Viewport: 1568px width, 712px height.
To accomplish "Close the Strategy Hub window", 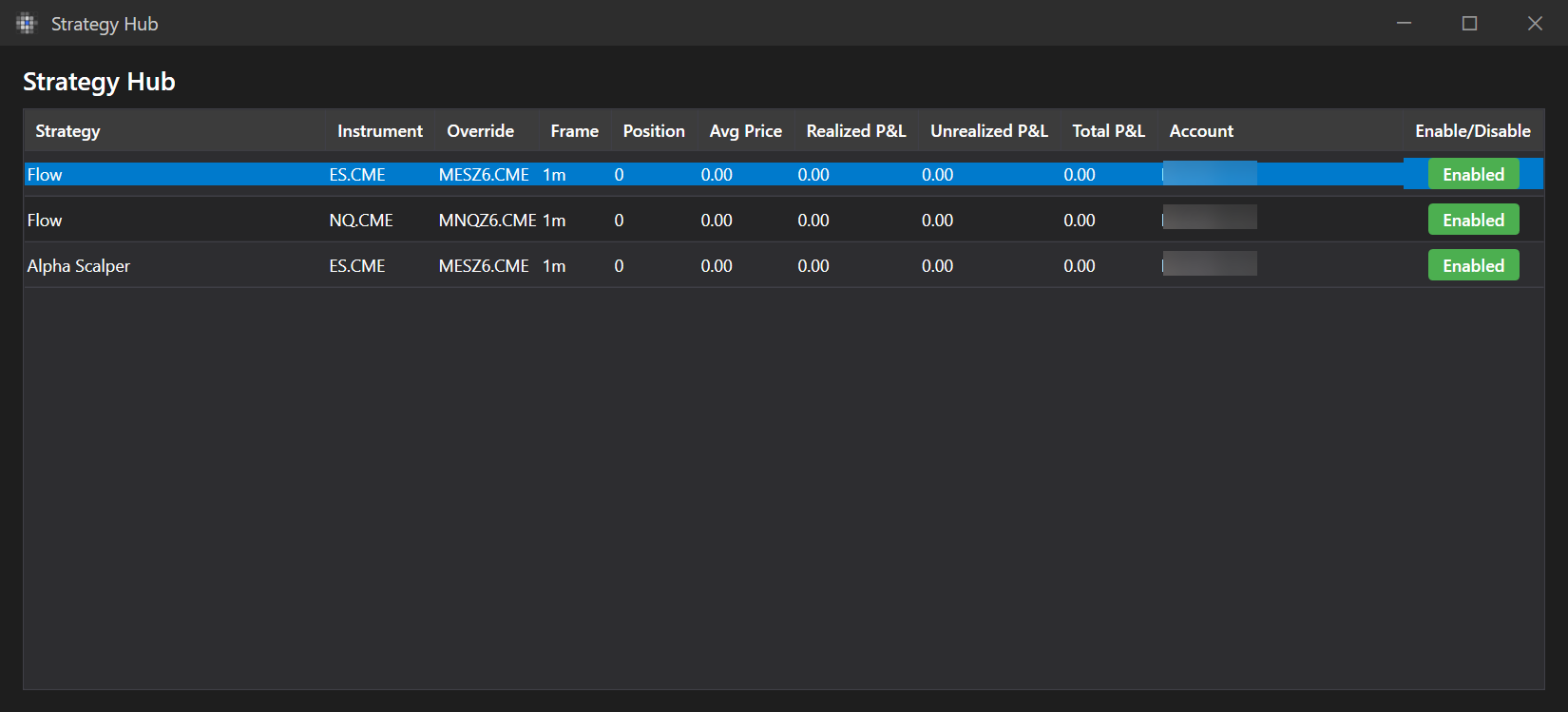I will coord(1535,23).
